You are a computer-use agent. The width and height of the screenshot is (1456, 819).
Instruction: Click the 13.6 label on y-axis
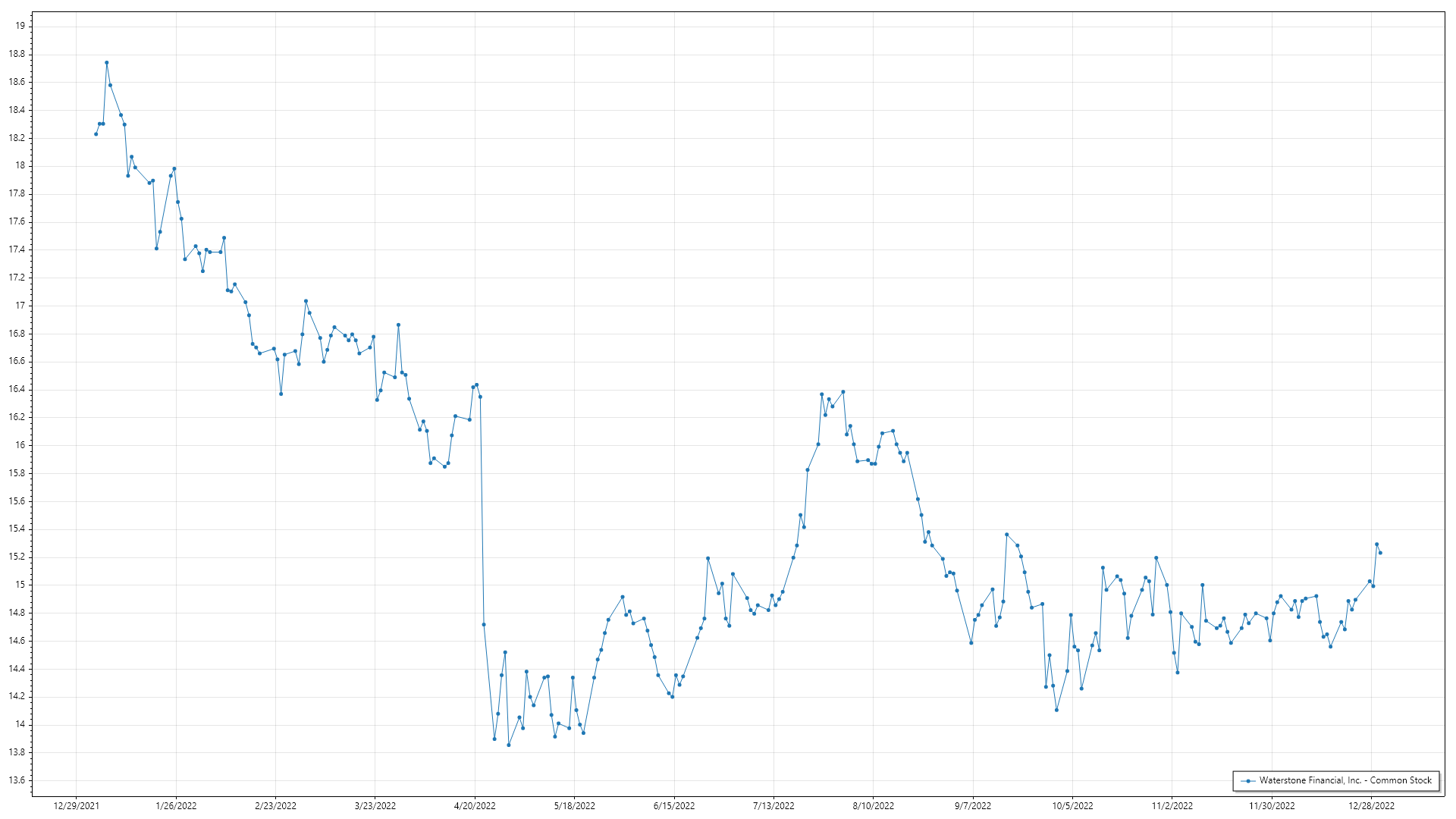point(17,780)
